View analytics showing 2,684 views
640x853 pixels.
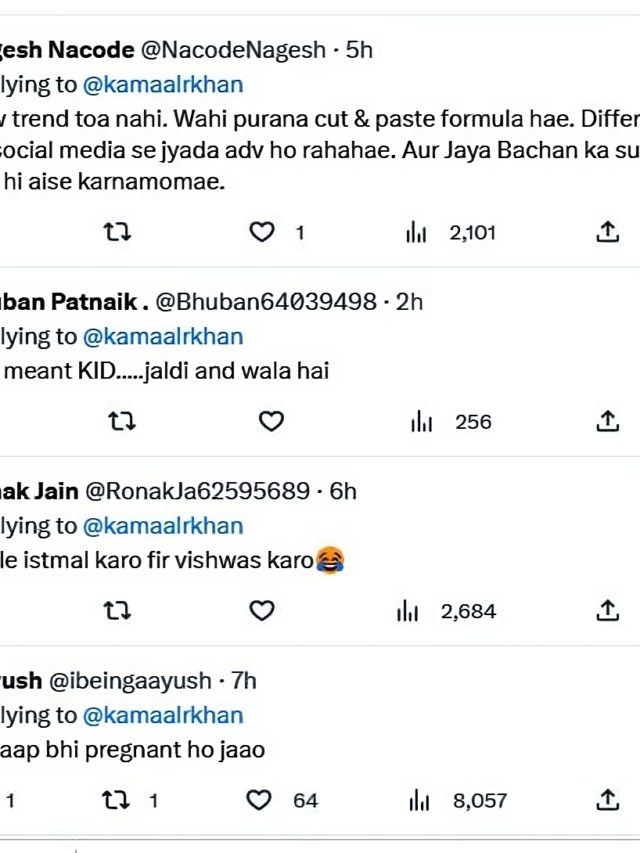point(446,611)
